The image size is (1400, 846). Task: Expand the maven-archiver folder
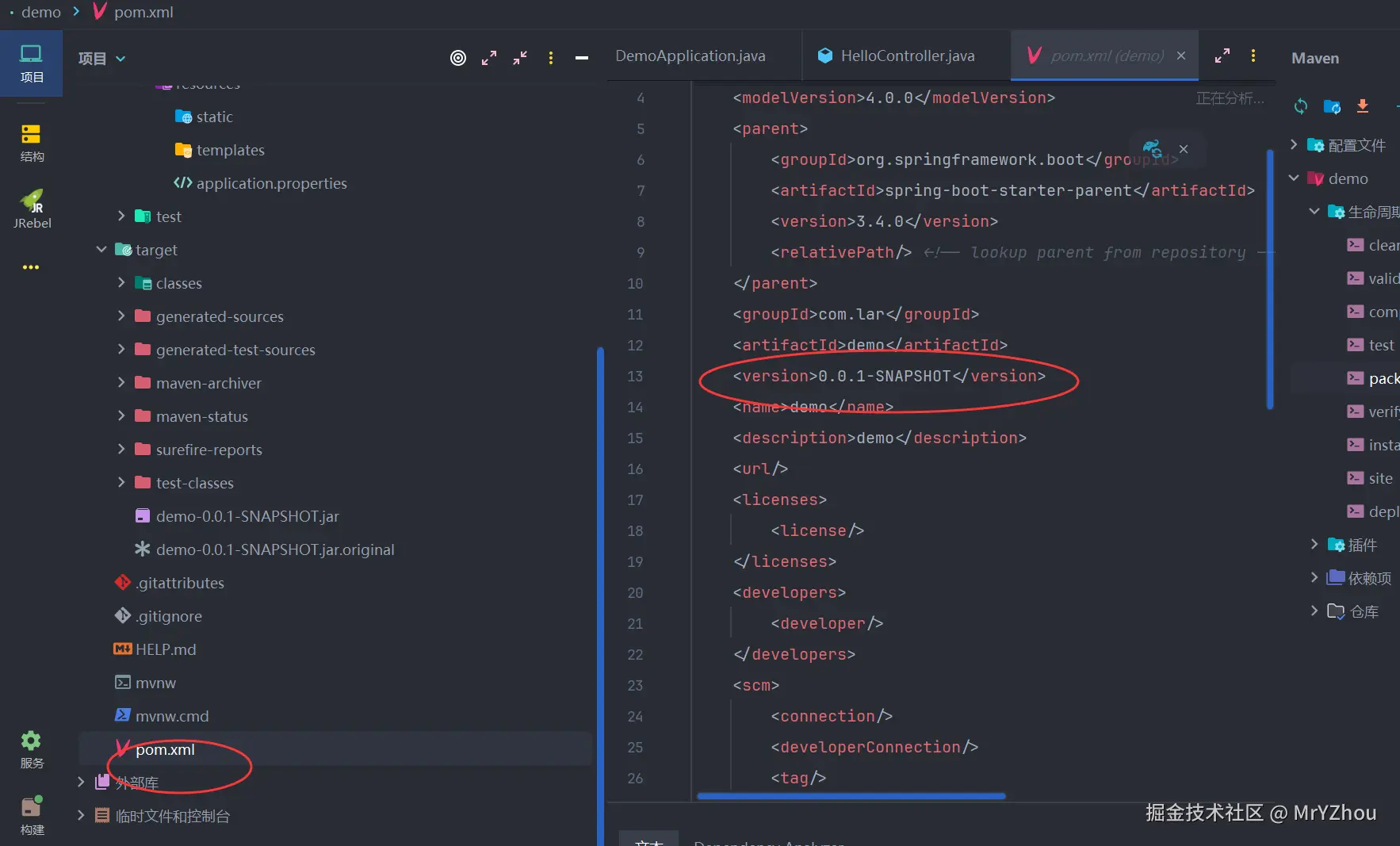click(121, 382)
